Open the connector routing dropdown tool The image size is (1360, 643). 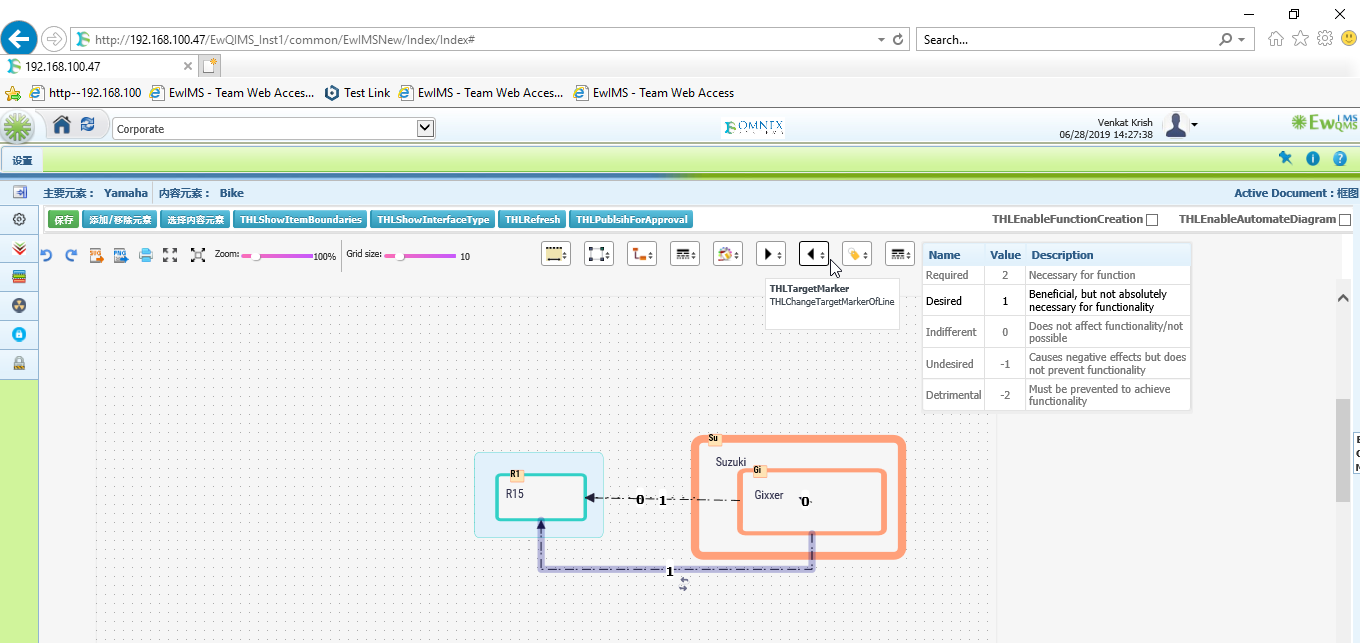[642, 254]
